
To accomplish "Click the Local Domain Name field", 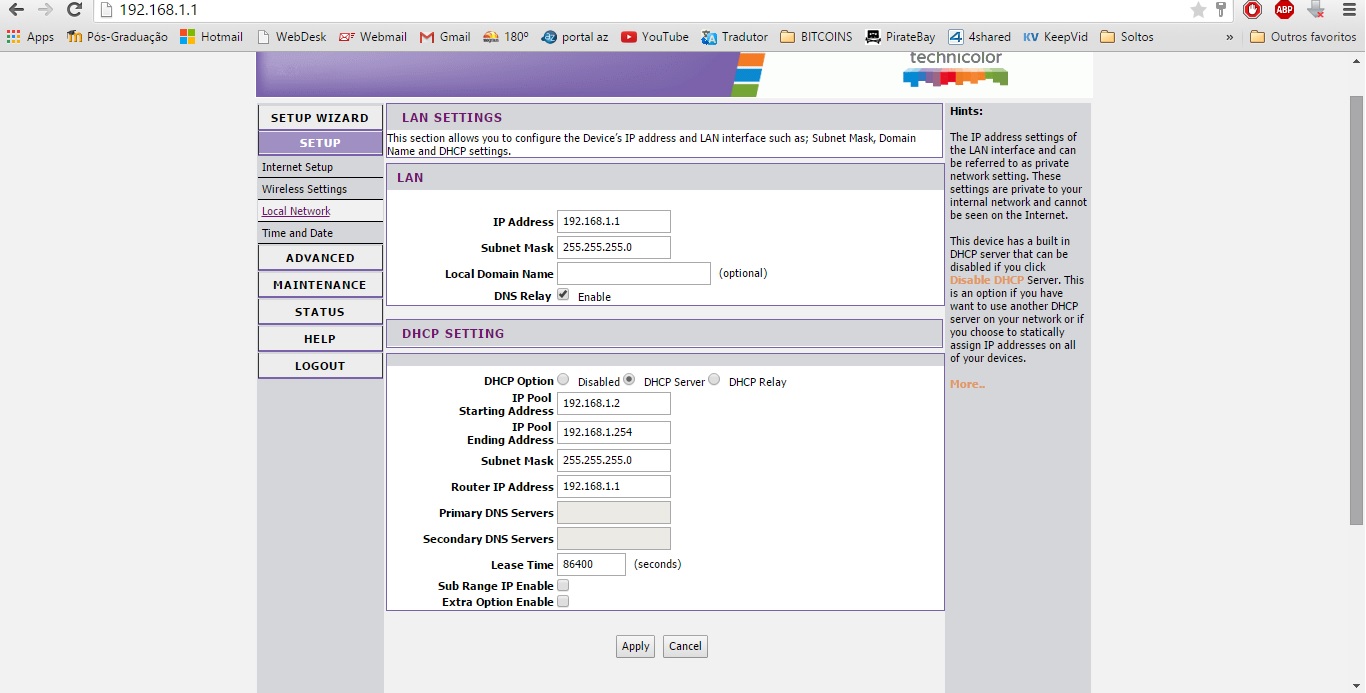I will [x=634, y=273].
